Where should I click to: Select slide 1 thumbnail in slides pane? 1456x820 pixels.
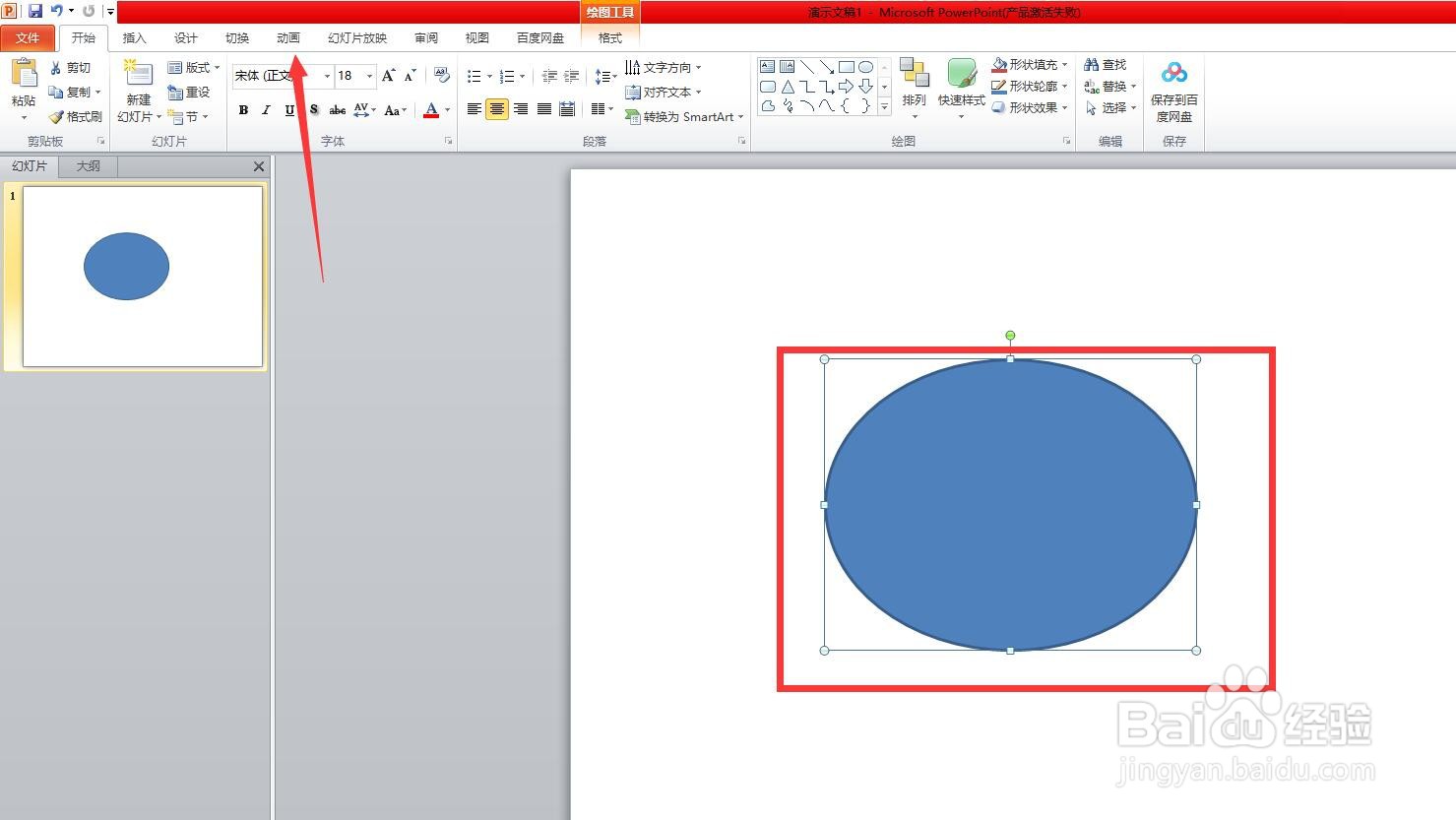(x=143, y=277)
